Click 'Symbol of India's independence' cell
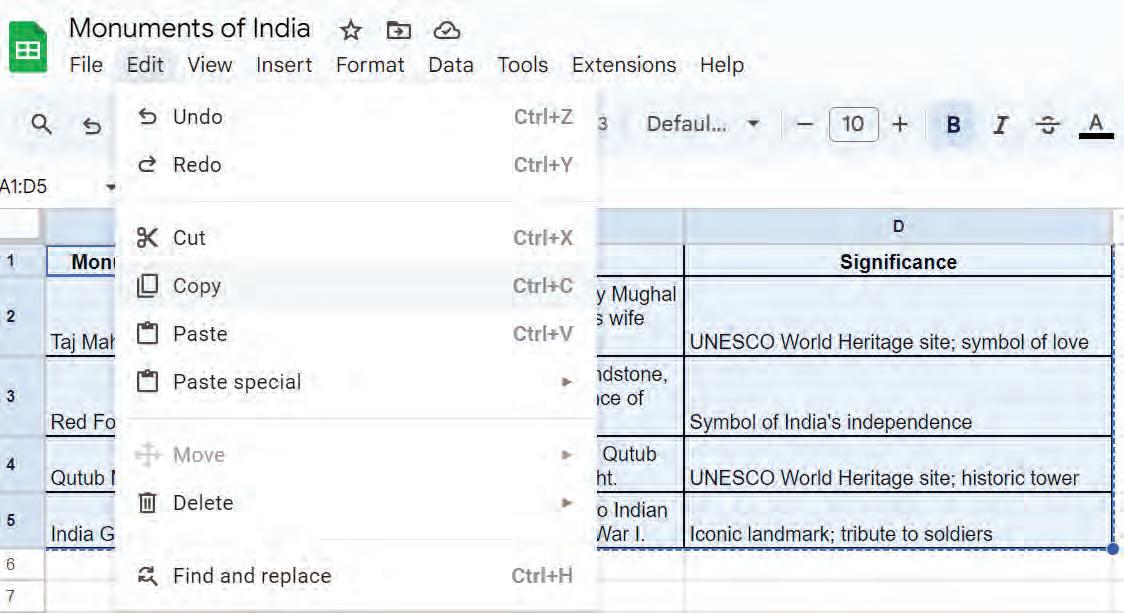The width and height of the screenshot is (1124, 613). pyautogui.click(x=898, y=396)
